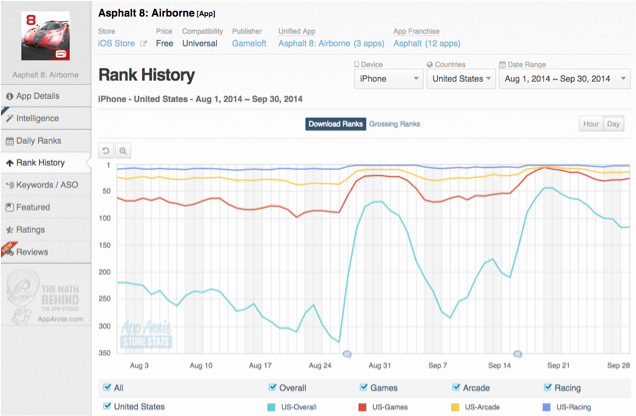This screenshot has height=416, width=636.
Task: Toggle the All checkbox
Action: pos(107,387)
